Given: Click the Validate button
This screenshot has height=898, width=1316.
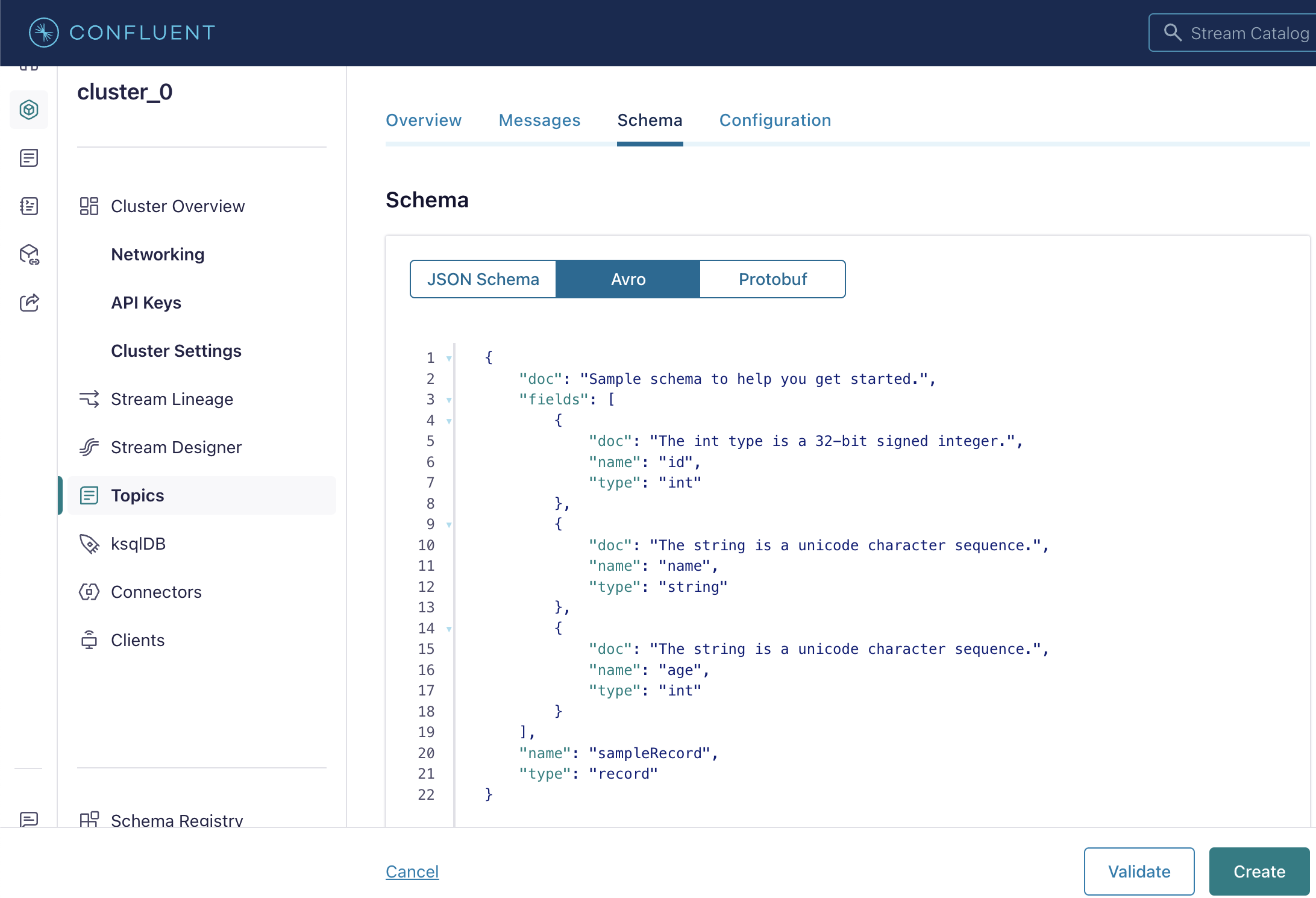Looking at the screenshot, I should click(x=1139, y=871).
